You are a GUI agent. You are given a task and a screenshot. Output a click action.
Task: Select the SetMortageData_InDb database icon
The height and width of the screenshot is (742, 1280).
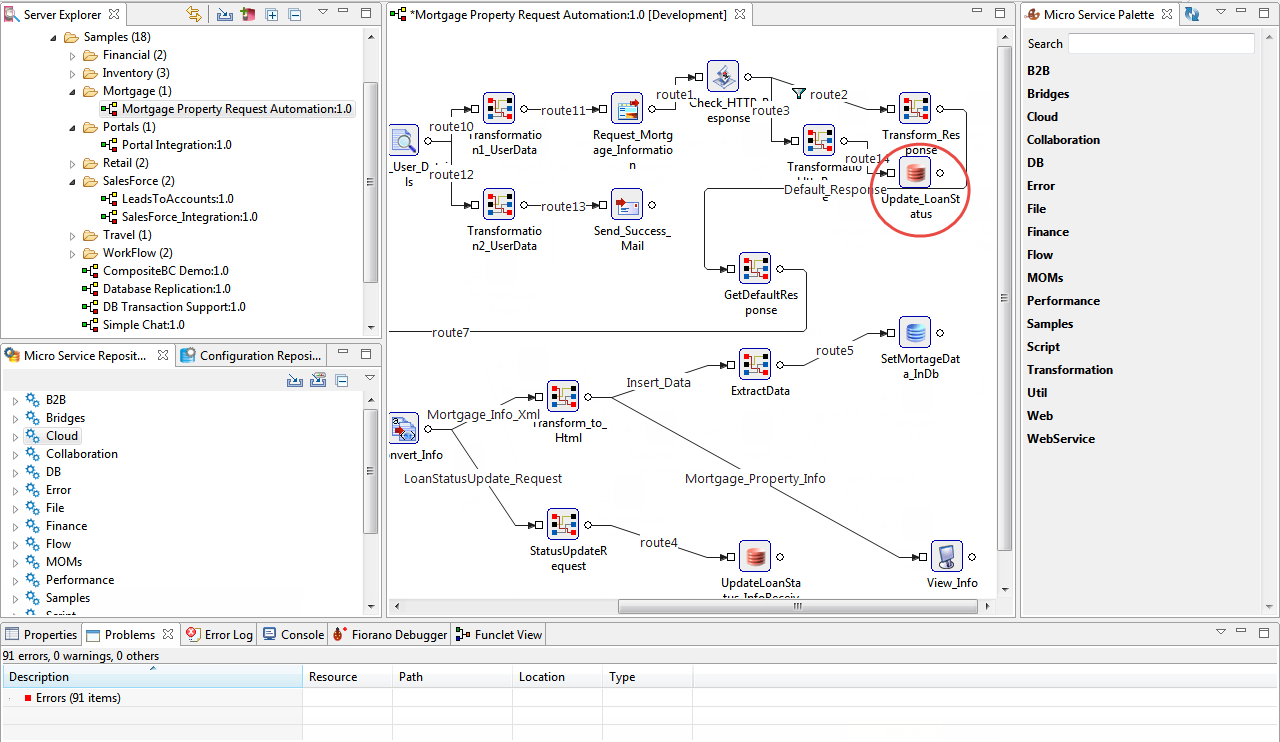[x=915, y=332]
